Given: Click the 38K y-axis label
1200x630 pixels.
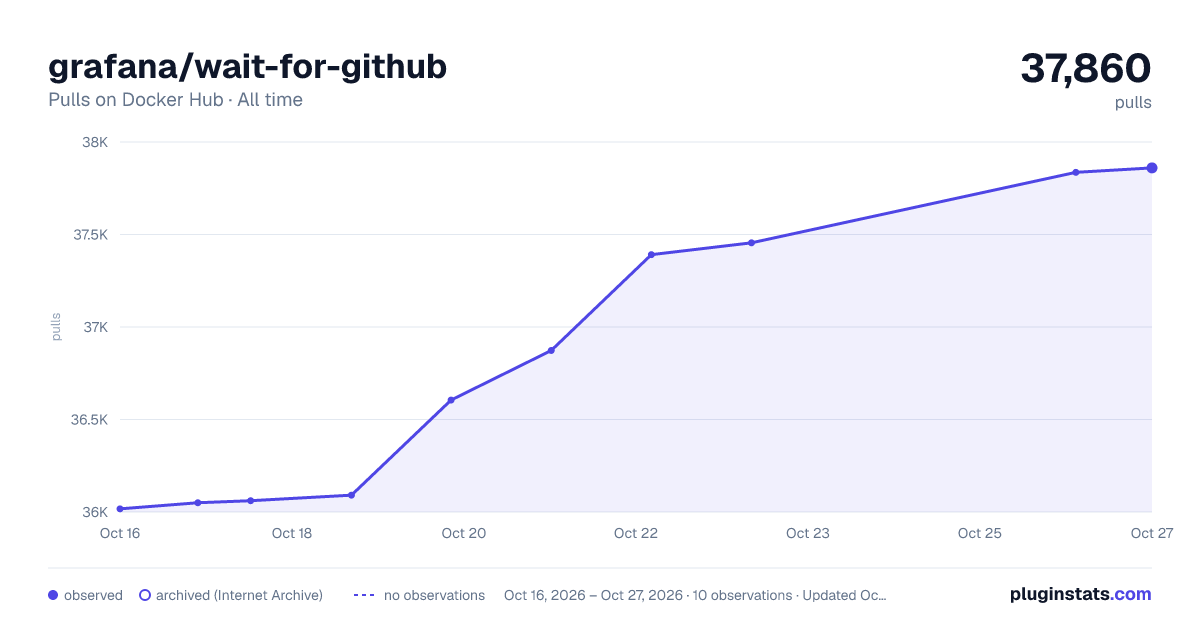Looking at the screenshot, I should (x=94, y=142).
